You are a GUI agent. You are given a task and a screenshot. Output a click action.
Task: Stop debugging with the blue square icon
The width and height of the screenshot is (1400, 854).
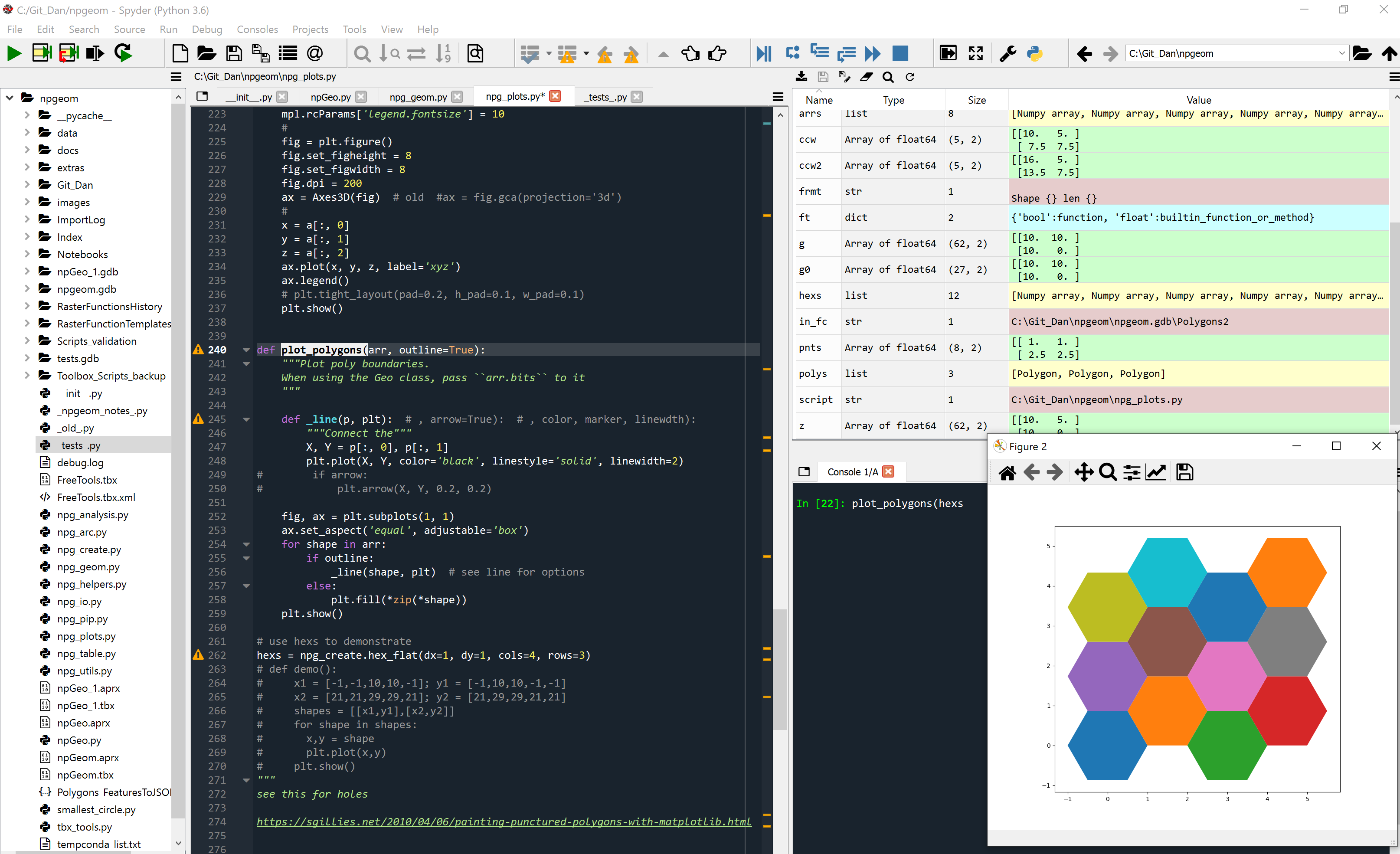tap(900, 53)
